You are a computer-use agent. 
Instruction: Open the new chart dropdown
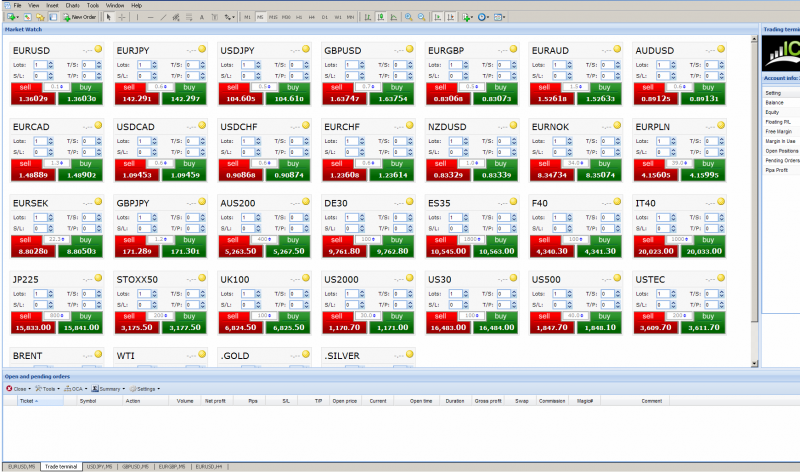pos(13,17)
